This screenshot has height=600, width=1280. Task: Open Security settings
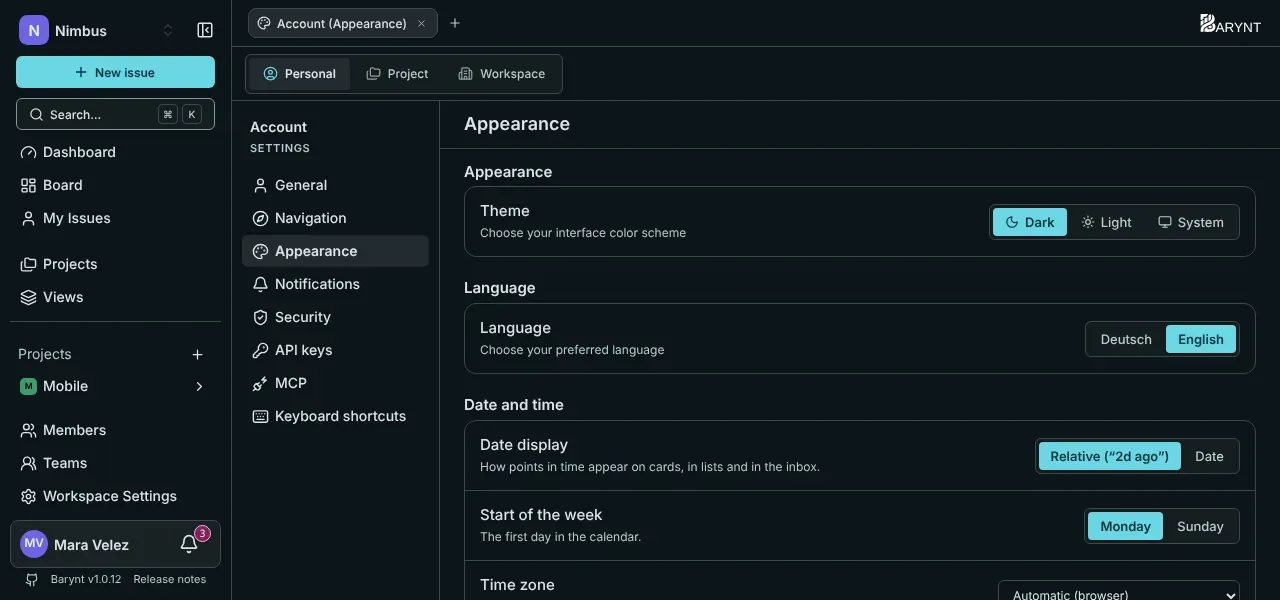(335, 317)
